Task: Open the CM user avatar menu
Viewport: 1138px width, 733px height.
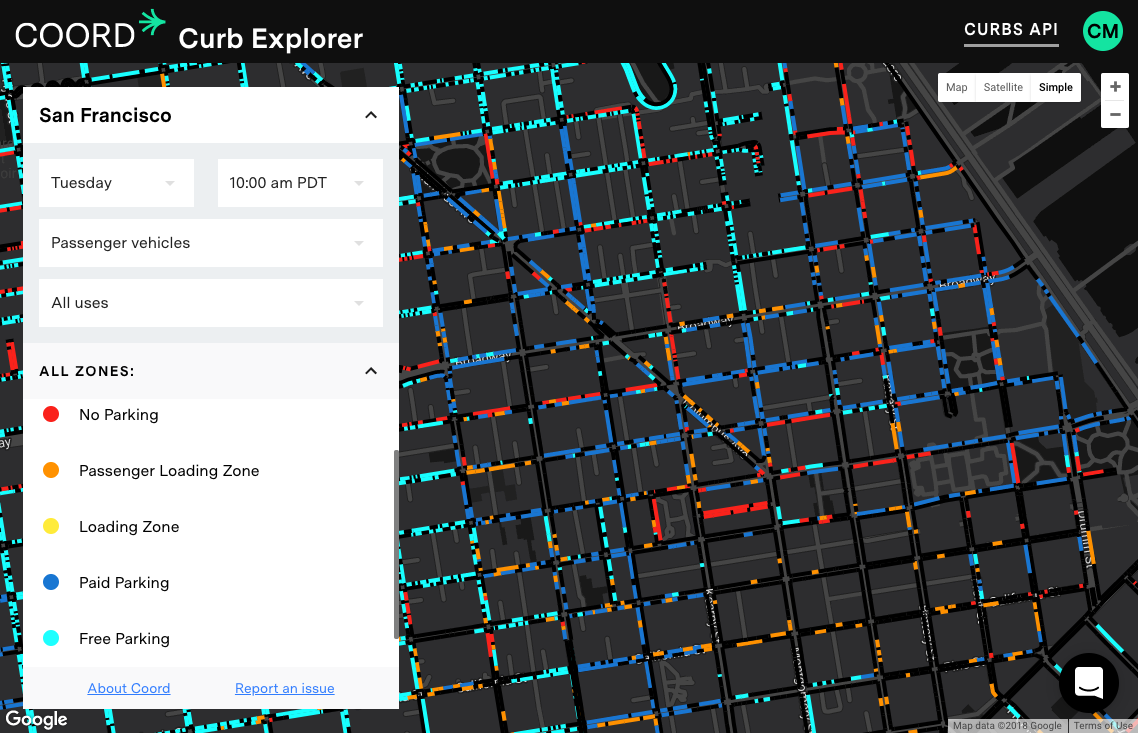Action: click(1102, 31)
